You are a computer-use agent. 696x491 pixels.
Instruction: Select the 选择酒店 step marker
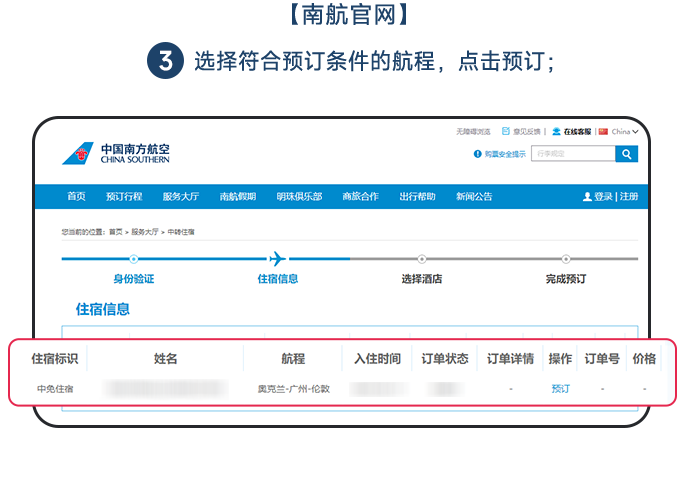[422, 259]
